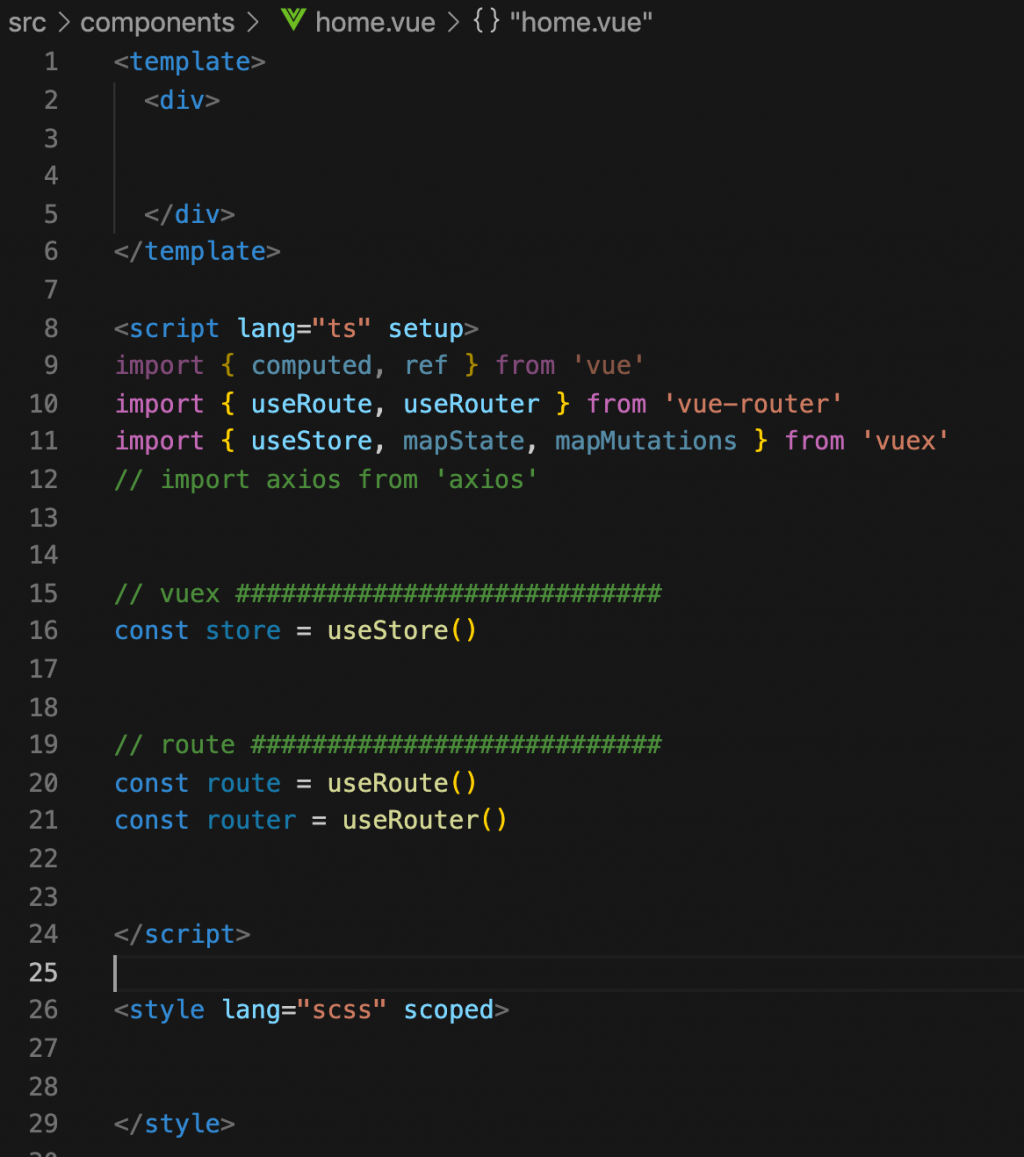Click the 'route' variable on line 20

pyautogui.click(x=243, y=783)
